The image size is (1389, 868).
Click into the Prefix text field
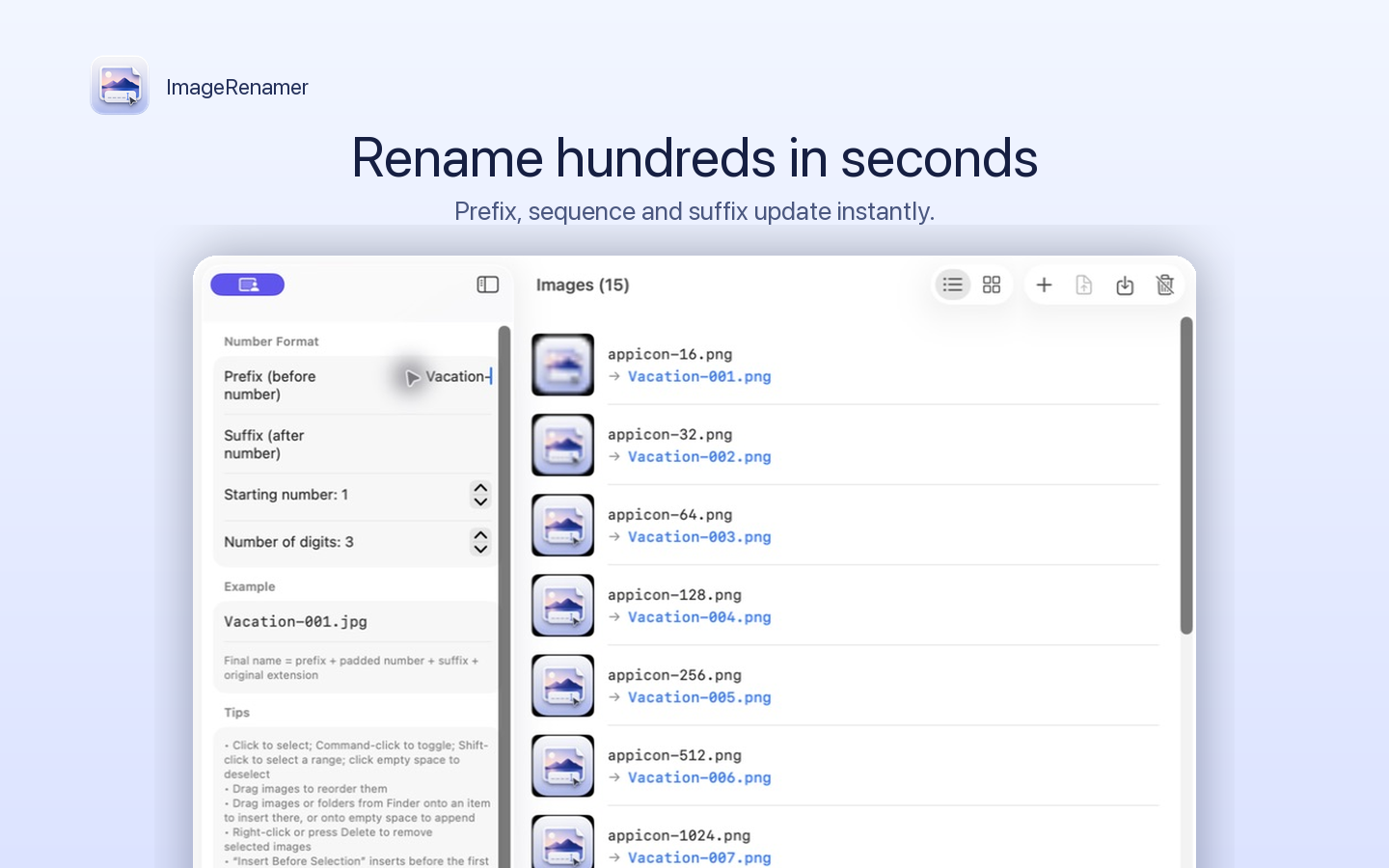click(457, 376)
